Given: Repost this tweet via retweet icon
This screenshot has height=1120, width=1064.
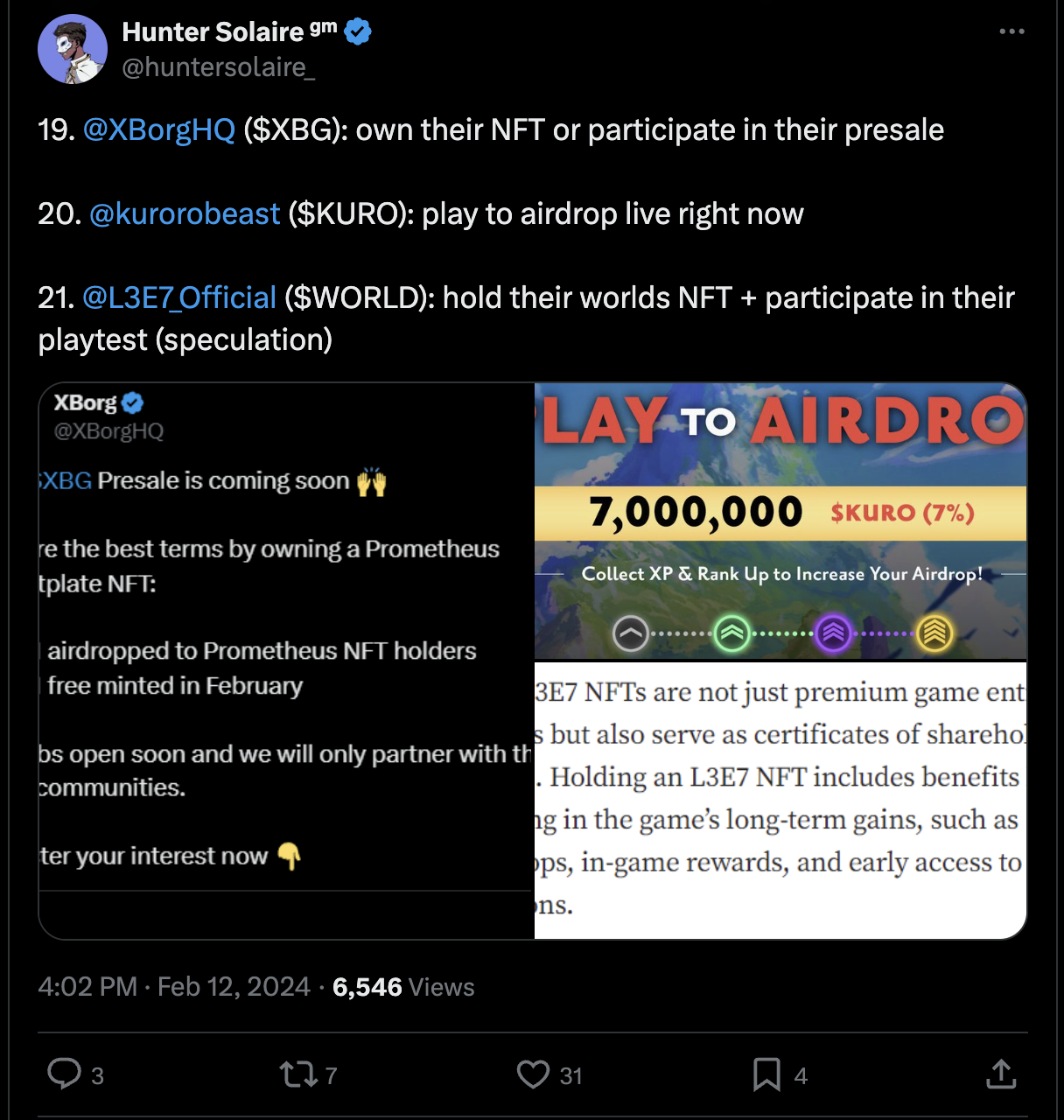Looking at the screenshot, I should click(297, 1074).
